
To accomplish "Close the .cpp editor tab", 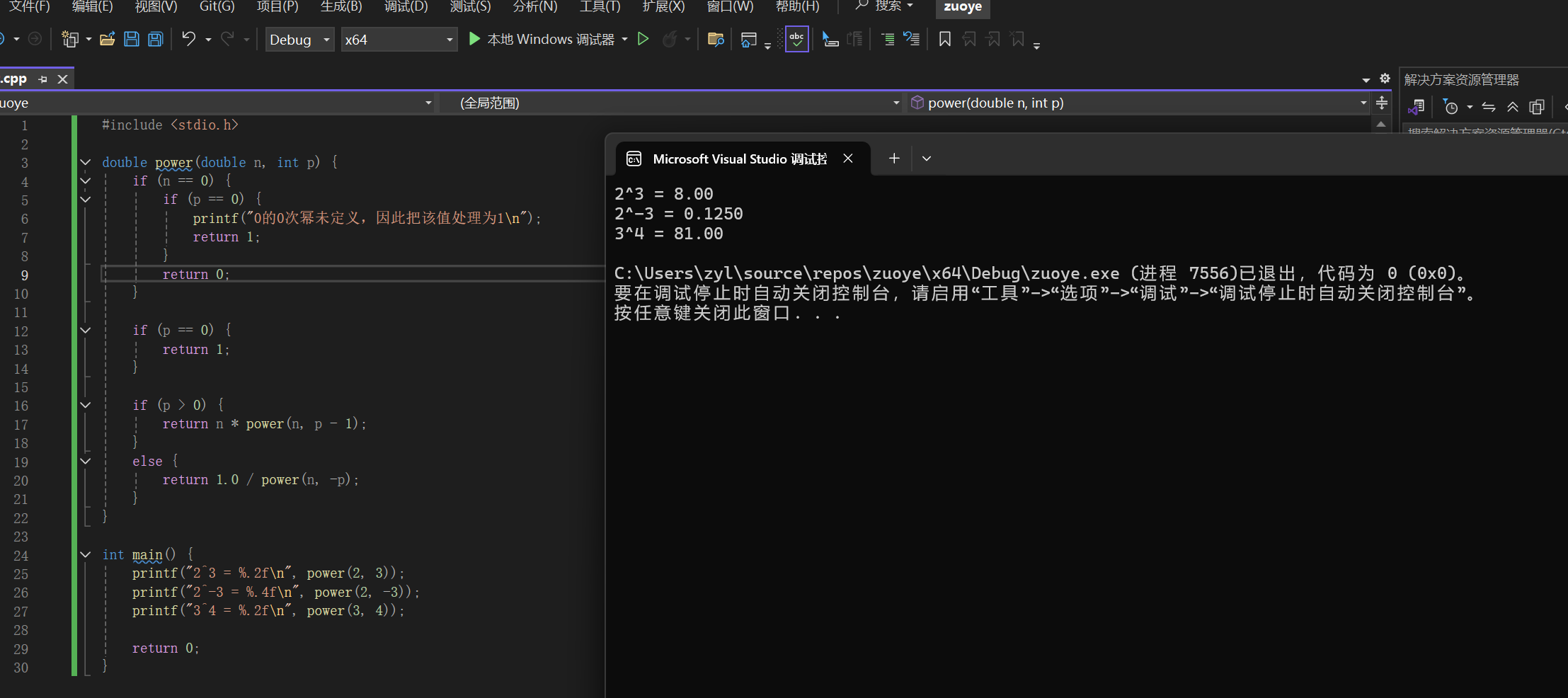I will point(63,79).
